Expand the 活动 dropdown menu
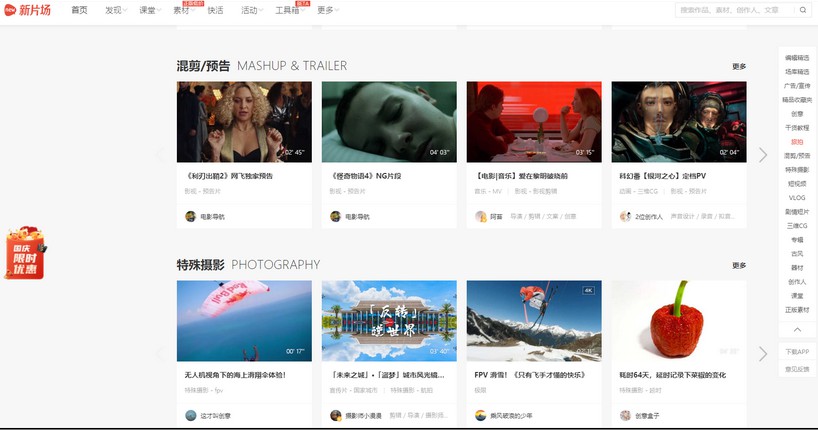 point(251,10)
